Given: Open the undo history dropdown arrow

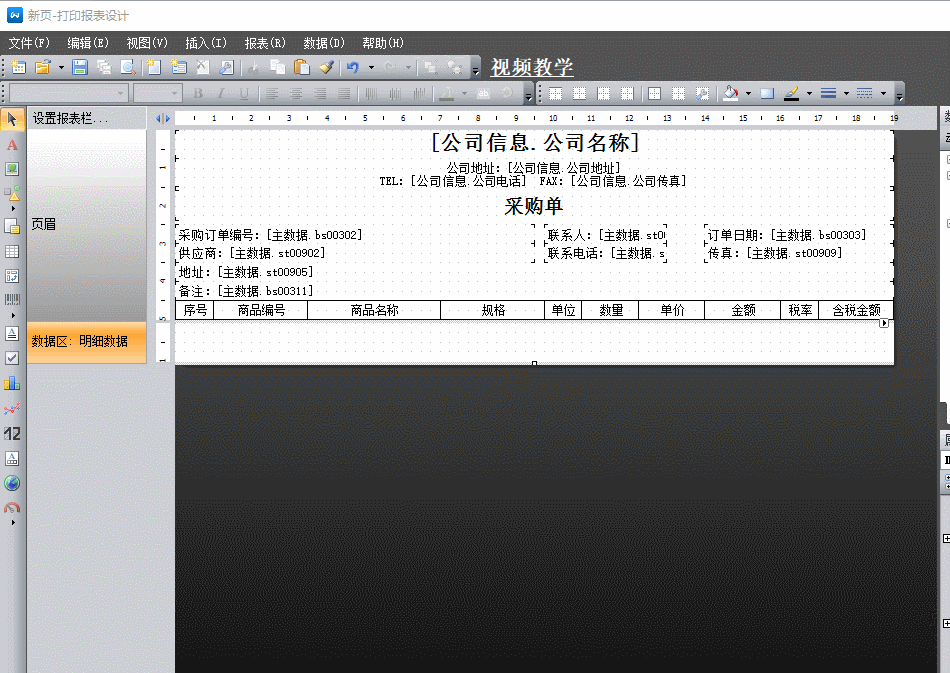Looking at the screenshot, I should [x=371, y=68].
